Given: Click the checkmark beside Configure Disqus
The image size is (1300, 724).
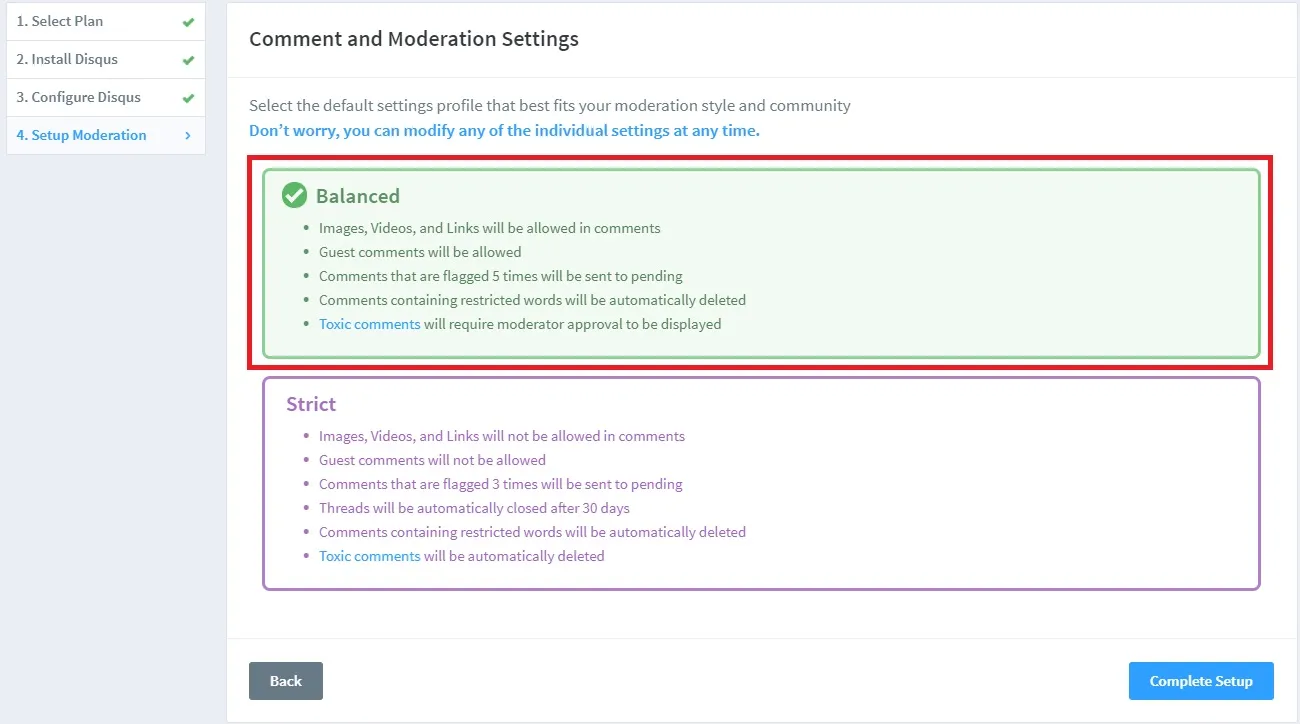Looking at the screenshot, I should 186,96.
